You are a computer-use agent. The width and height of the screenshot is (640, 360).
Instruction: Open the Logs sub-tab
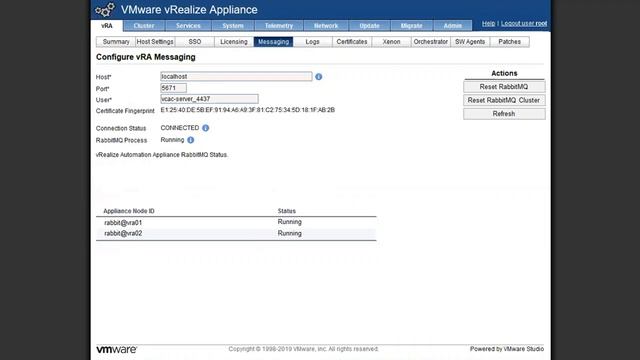tap(312, 42)
